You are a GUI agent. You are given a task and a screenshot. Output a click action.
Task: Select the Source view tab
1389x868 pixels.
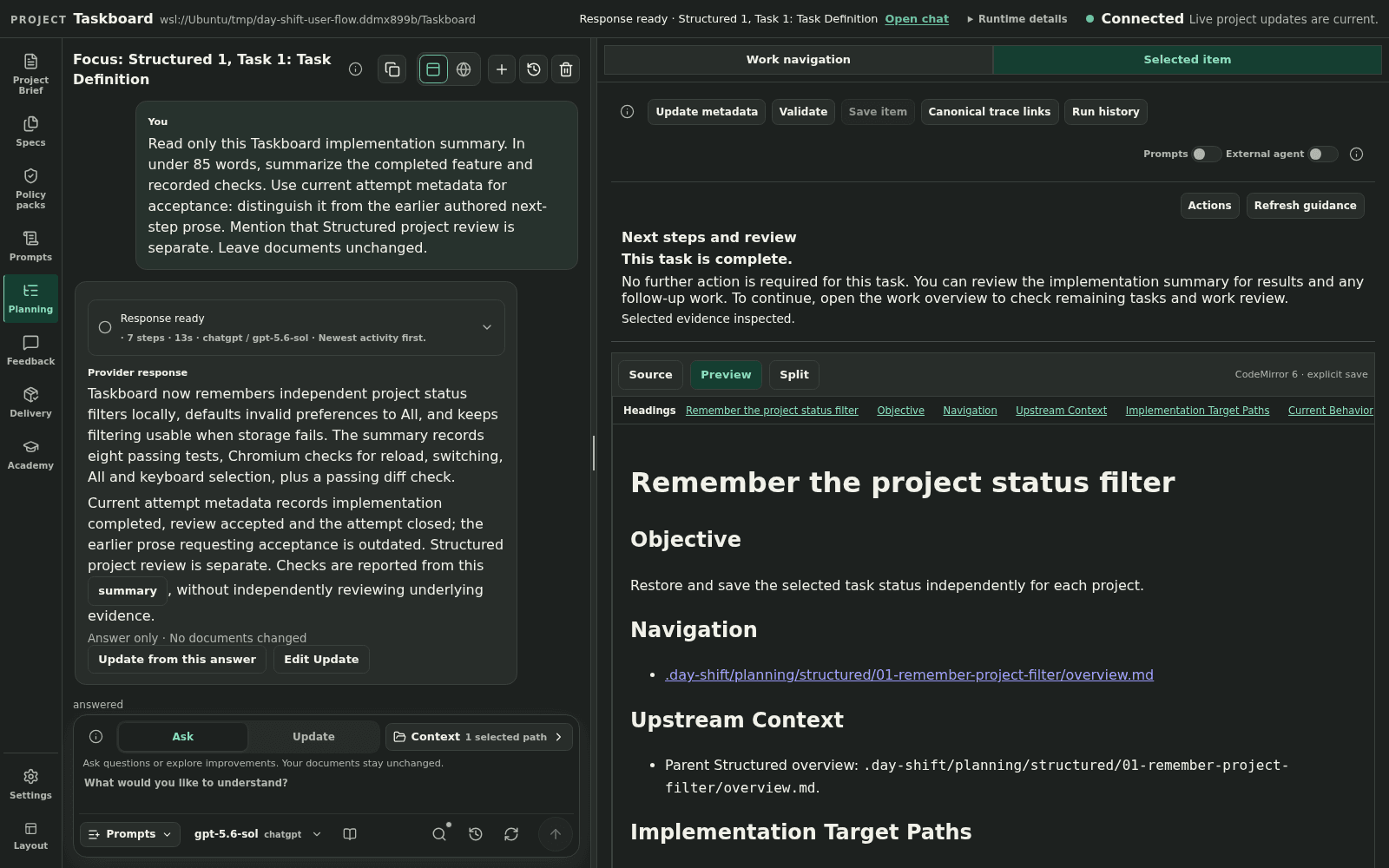coord(650,375)
